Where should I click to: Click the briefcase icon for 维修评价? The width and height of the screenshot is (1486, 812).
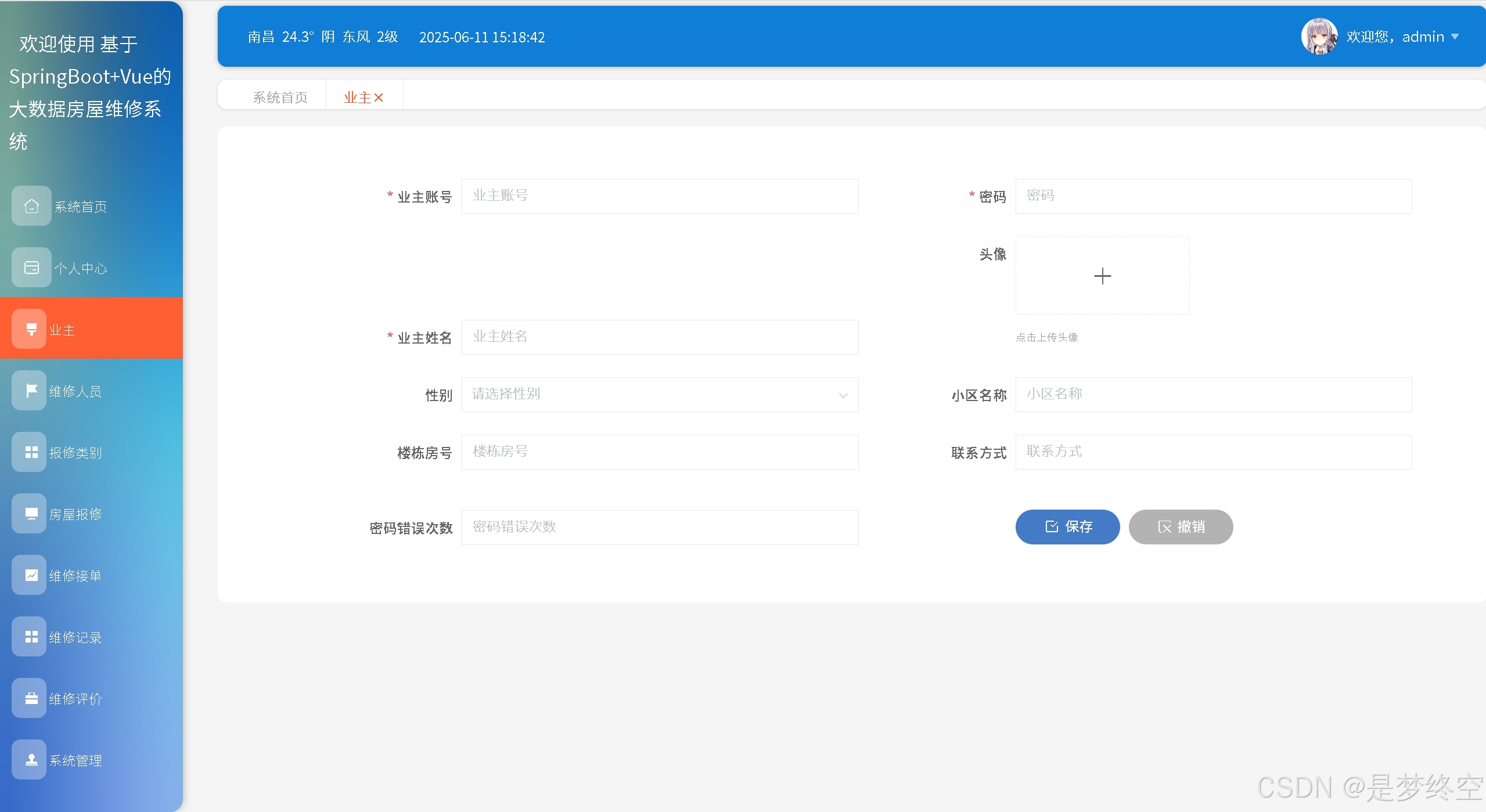click(x=31, y=698)
